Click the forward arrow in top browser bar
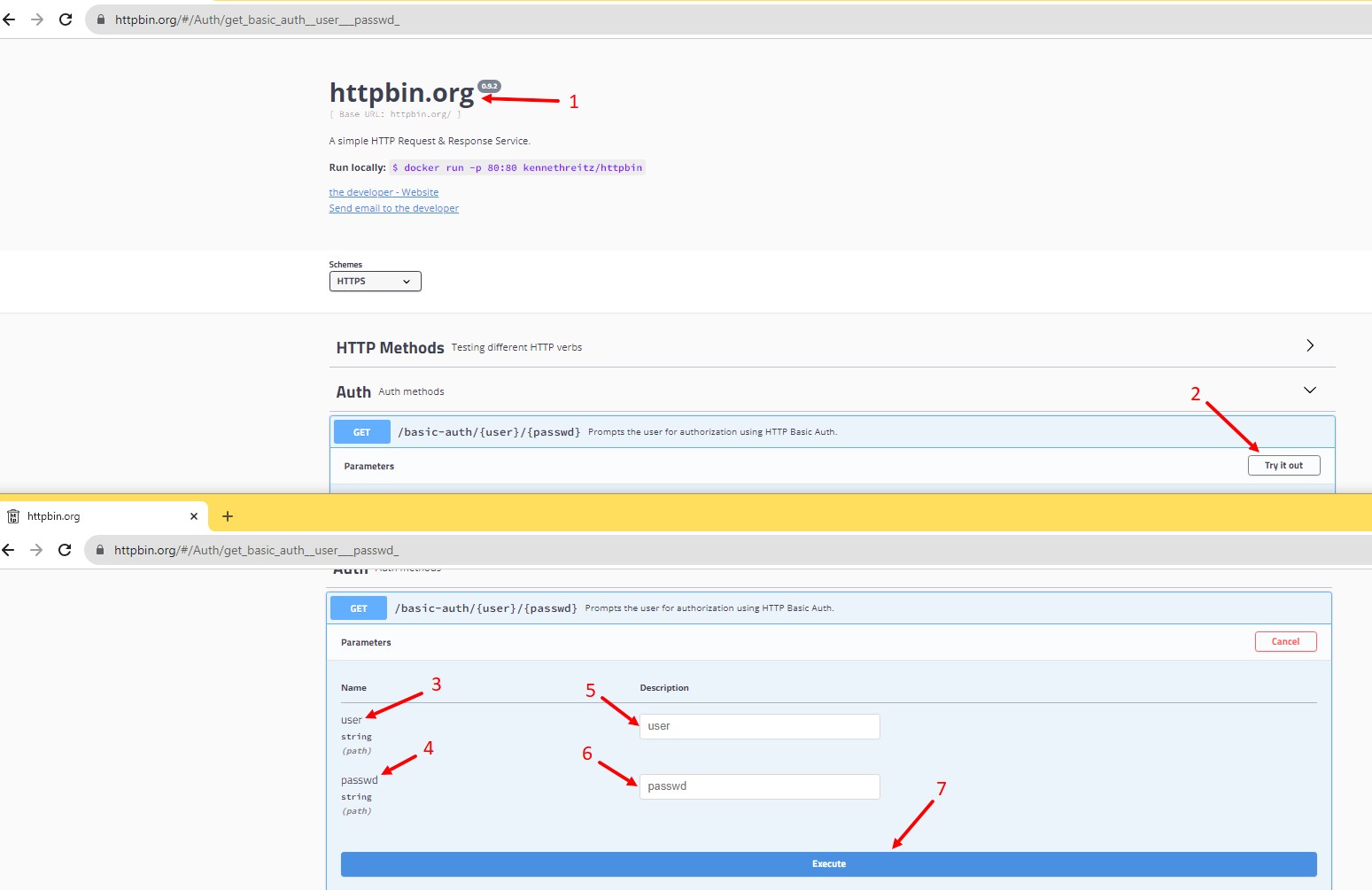This screenshot has height=890, width=1372. point(37,19)
